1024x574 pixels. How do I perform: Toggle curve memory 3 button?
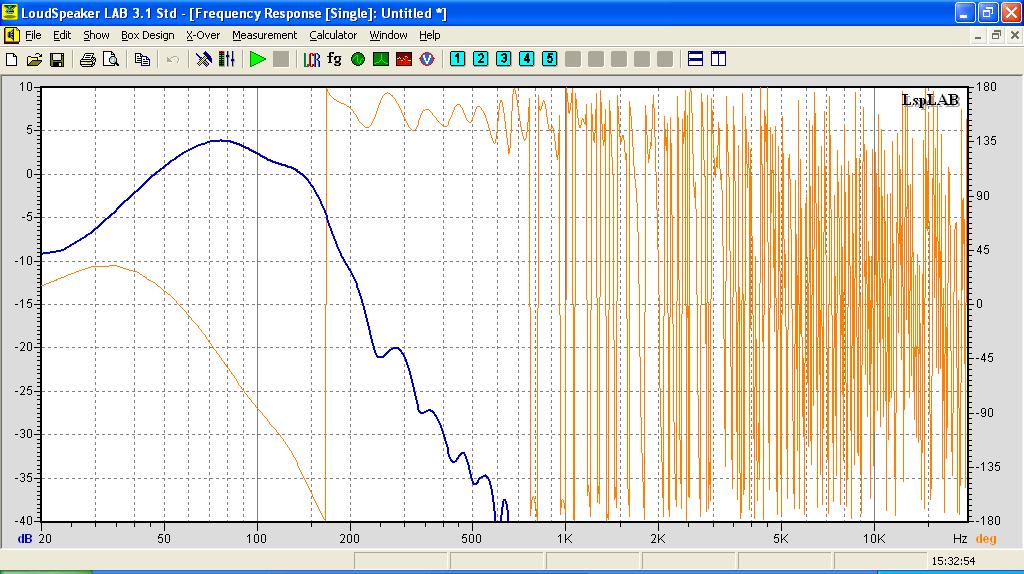point(503,59)
